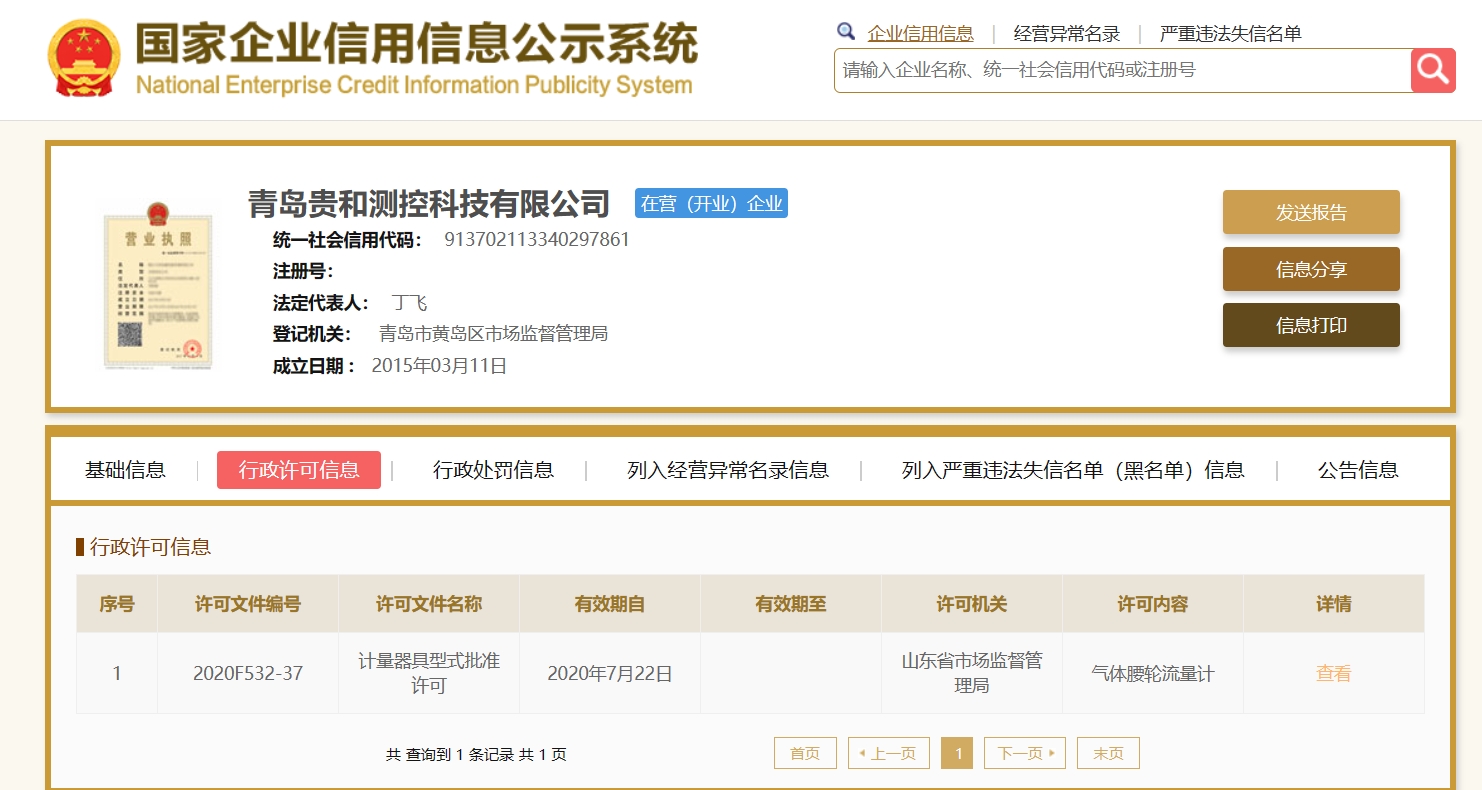Click 计量器具型式批准许可 cell
1482x790 pixels.
pyautogui.click(x=429, y=673)
